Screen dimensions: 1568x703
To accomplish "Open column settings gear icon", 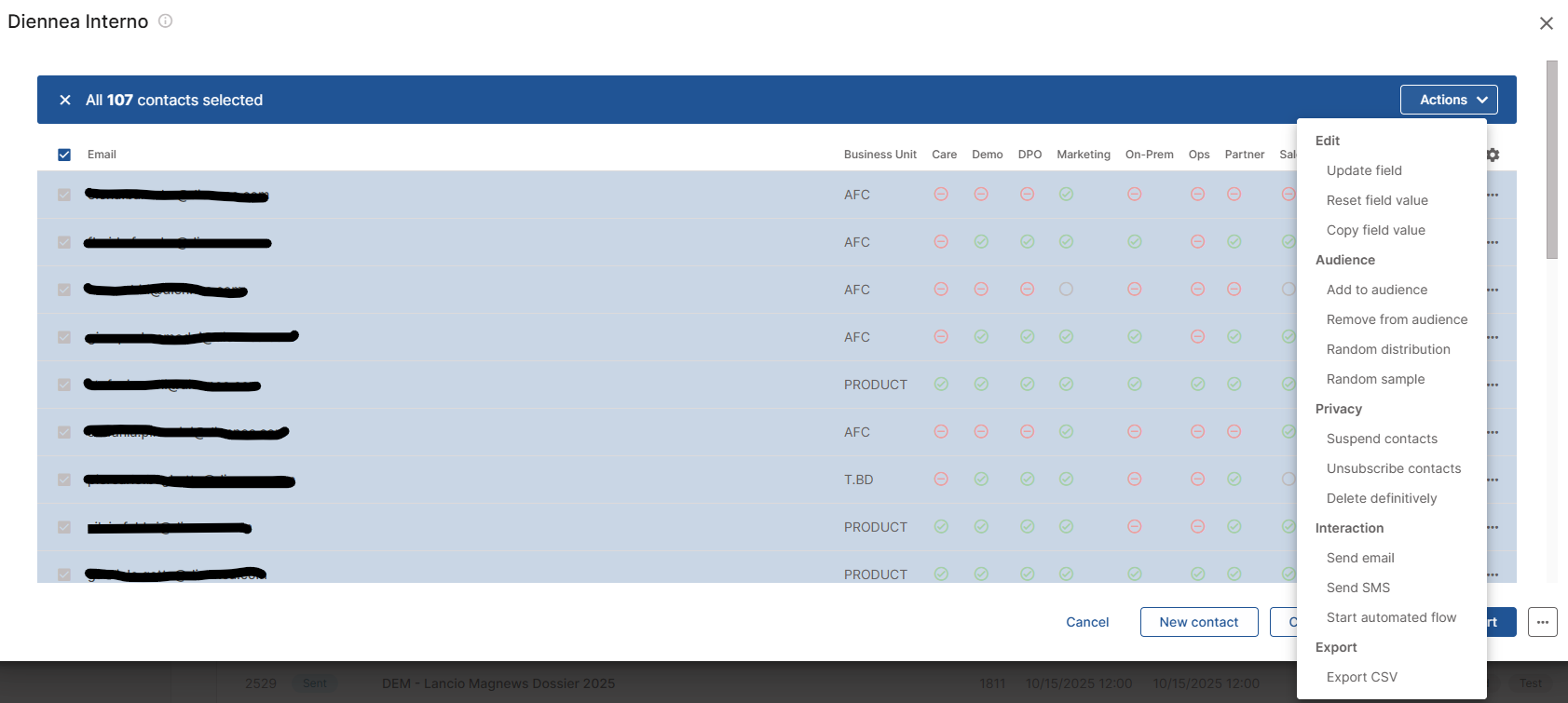I will (1493, 155).
